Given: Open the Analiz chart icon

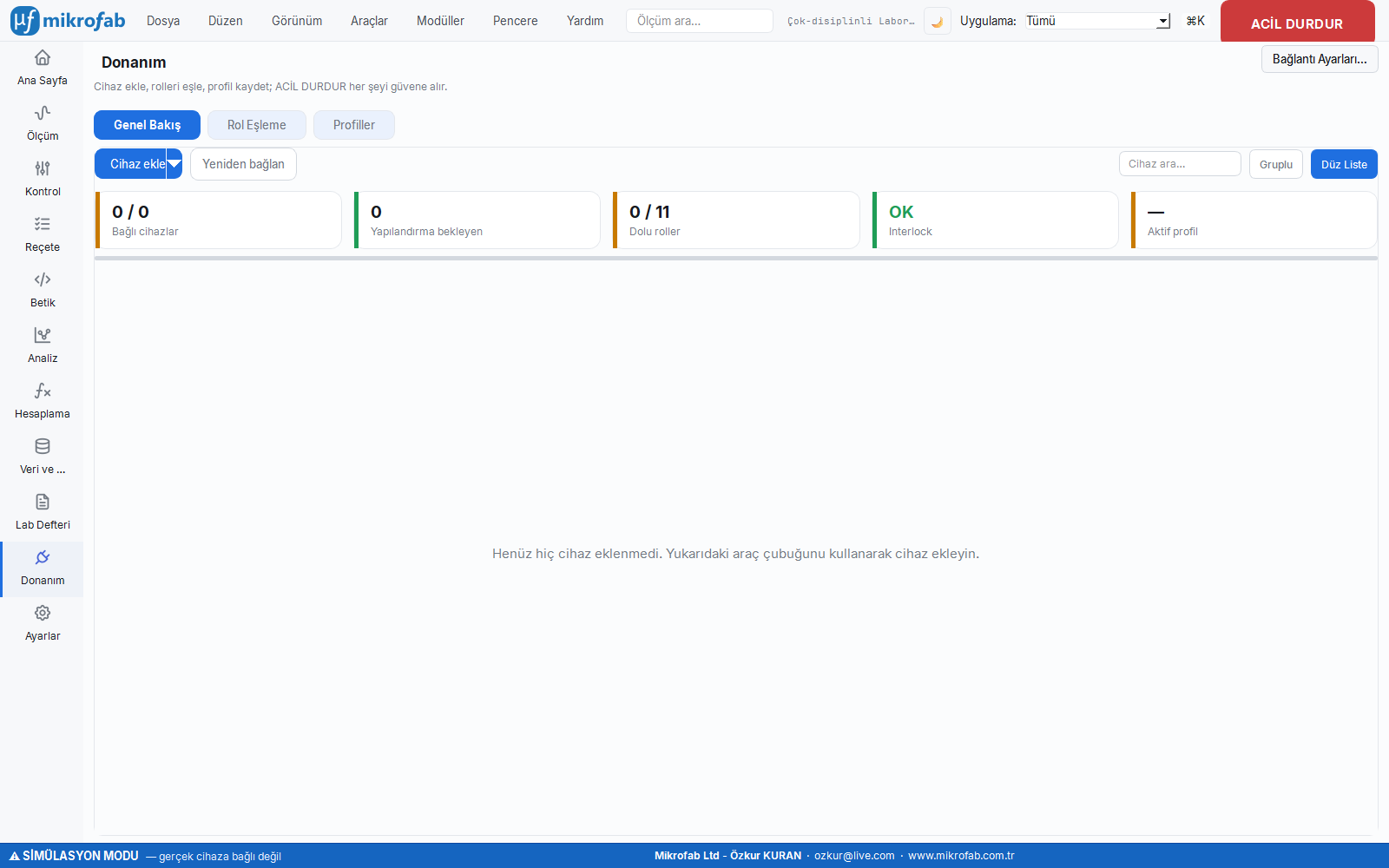Looking at the screenshot, I should (42, 335).
